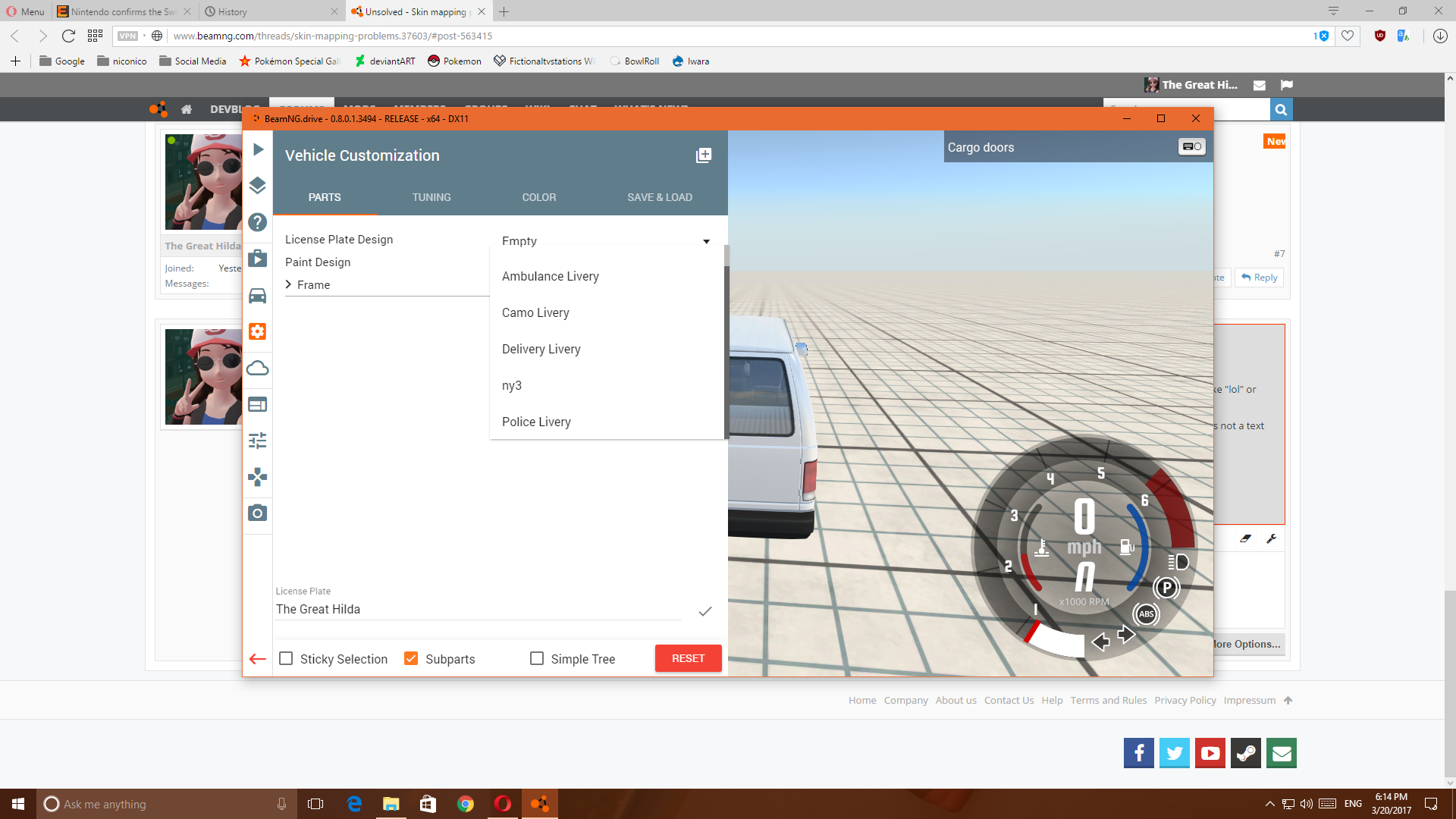Open the Facebook social link
This screenshot has height=819, width=1456.
coord(1139,753)
